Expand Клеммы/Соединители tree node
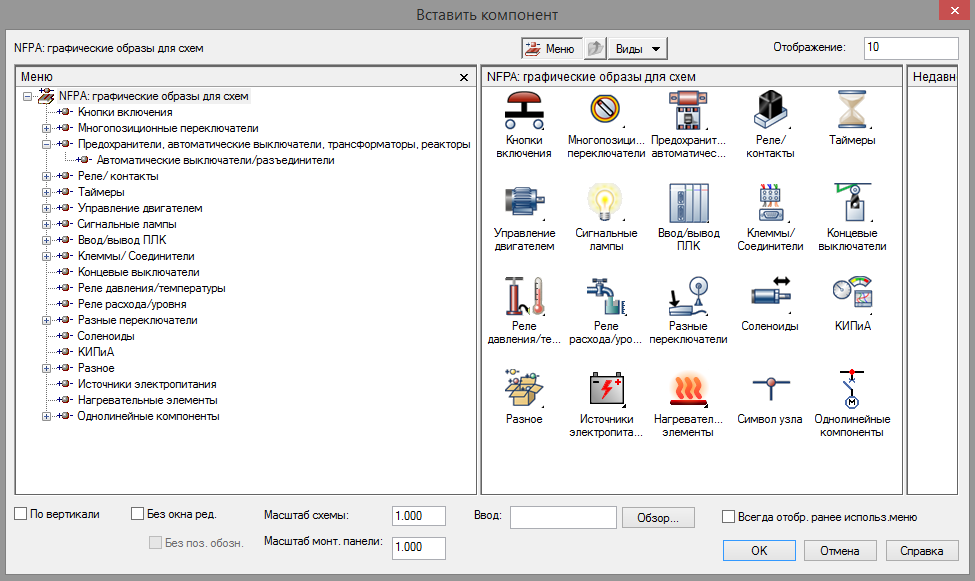The width and height of the screenshot is (975, 581). point(46,256)
